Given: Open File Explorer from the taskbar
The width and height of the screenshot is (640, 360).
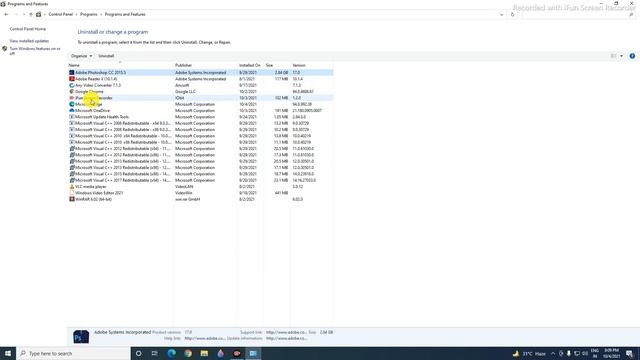Looking at the screenshot, I should 204,353.
